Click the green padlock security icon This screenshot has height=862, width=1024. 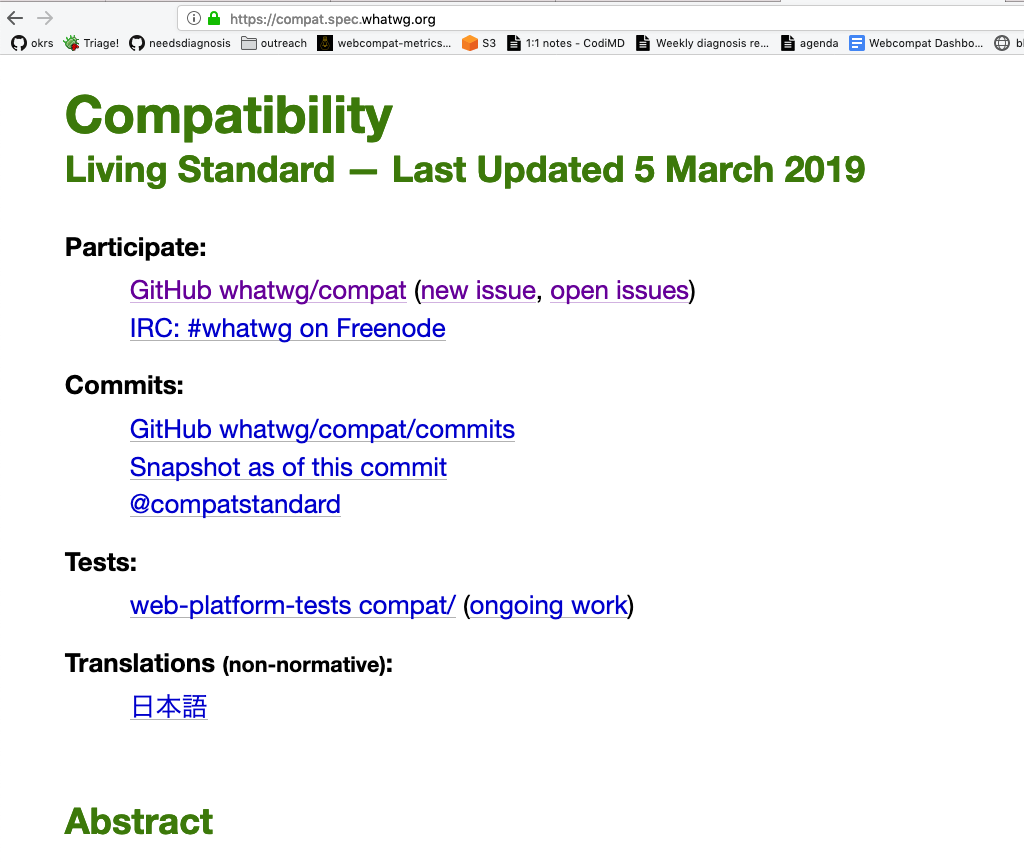click(213, 18)
